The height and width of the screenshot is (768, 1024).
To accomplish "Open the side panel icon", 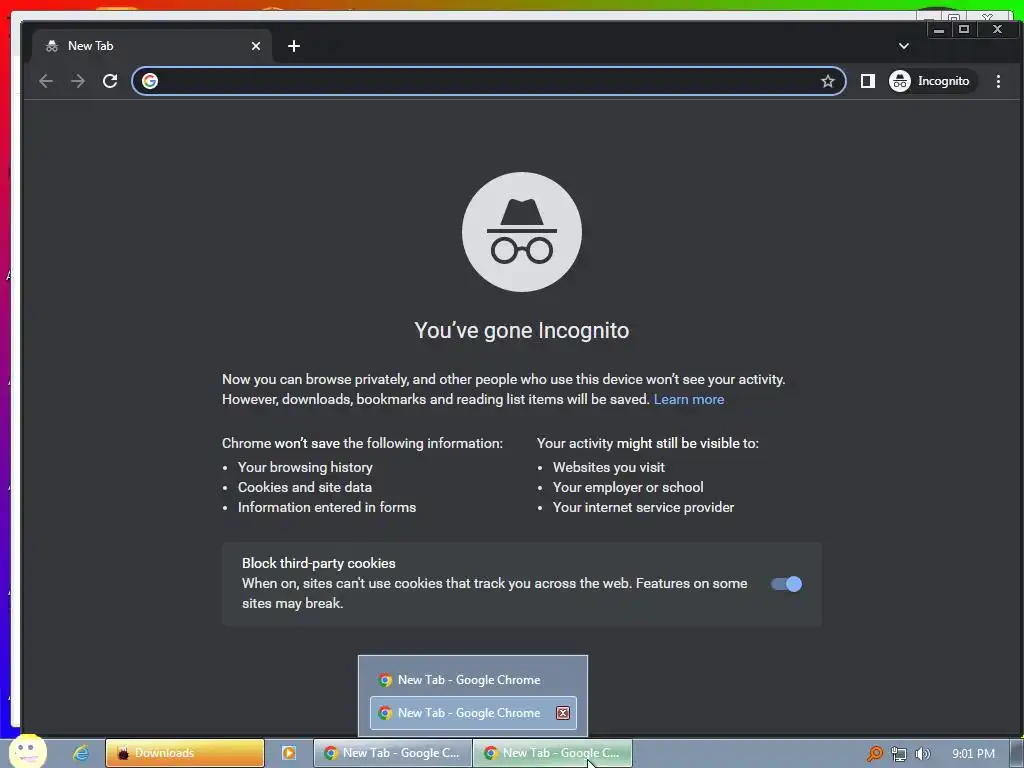I will click(867, 81).
